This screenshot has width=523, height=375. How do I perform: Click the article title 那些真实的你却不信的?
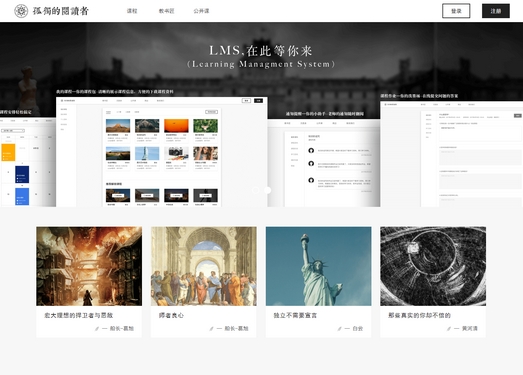click(419, 315)
